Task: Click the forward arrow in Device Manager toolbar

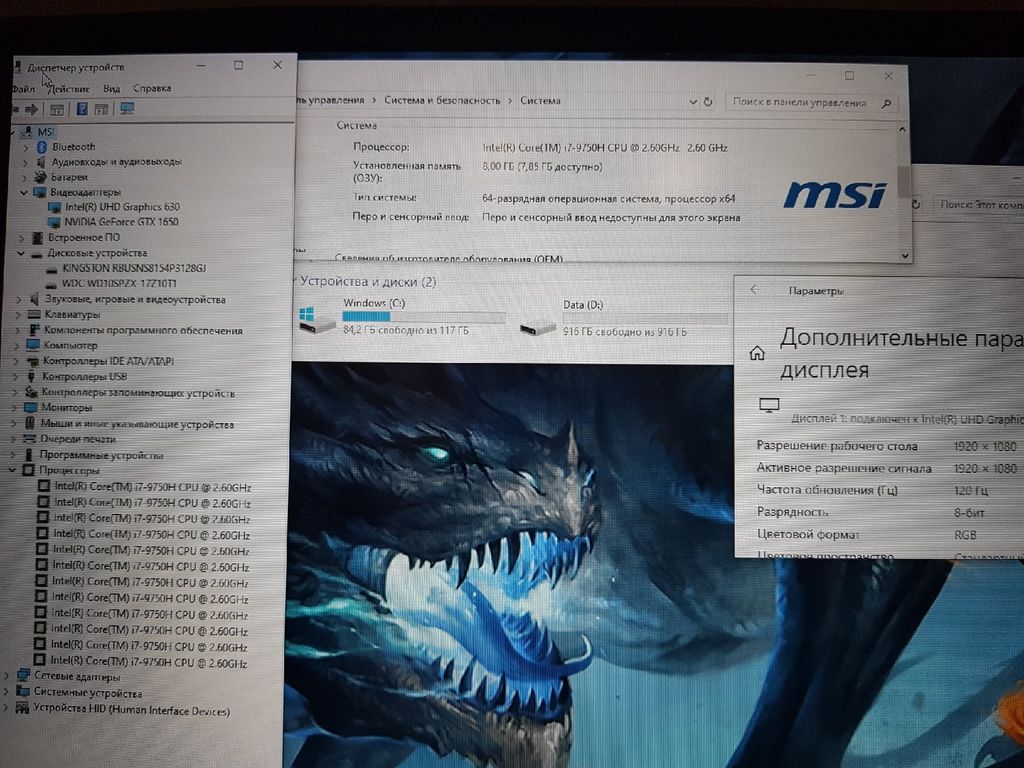Action: coord(31,109)
